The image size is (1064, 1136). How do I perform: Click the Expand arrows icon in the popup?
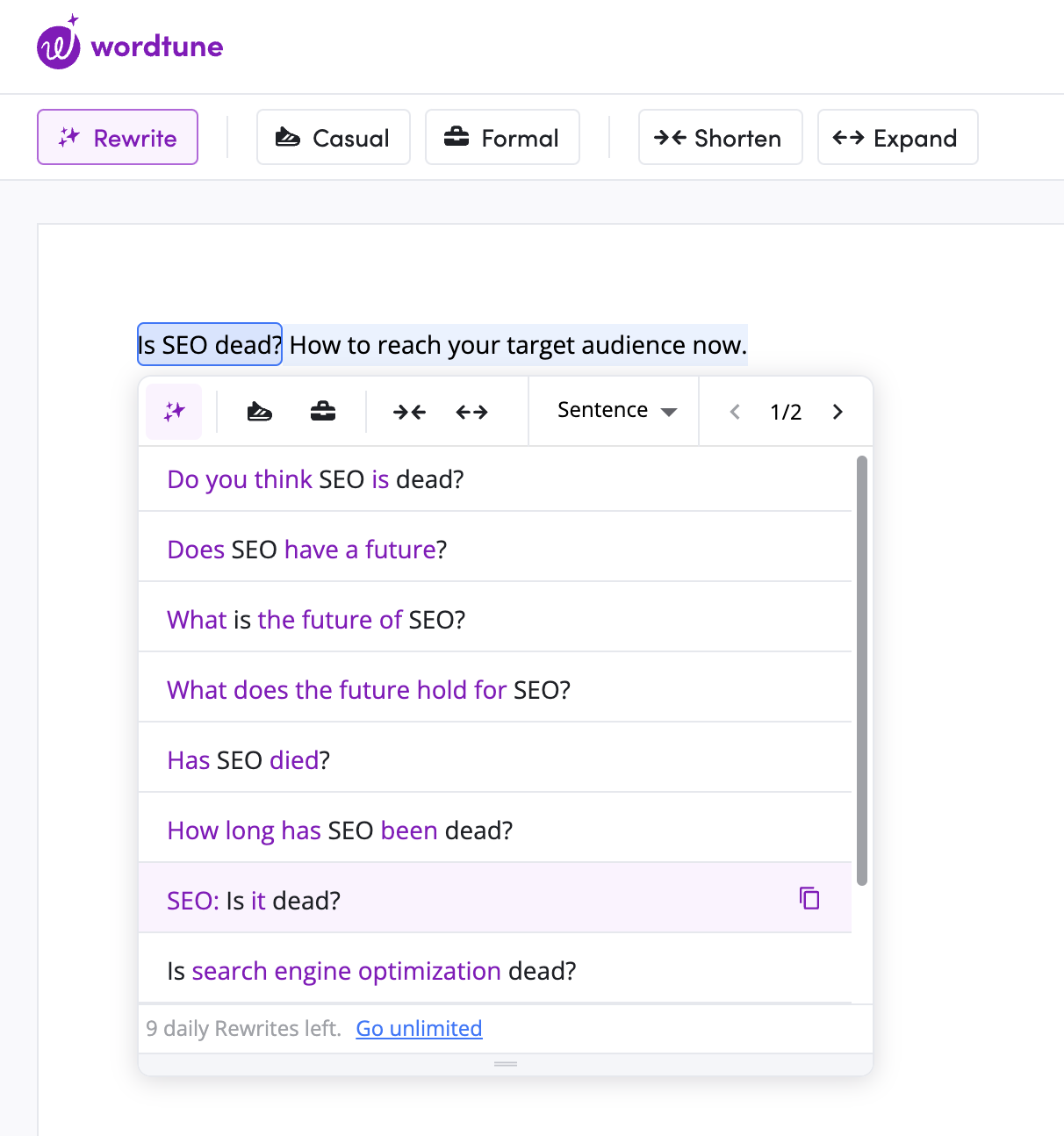[471, 411]
